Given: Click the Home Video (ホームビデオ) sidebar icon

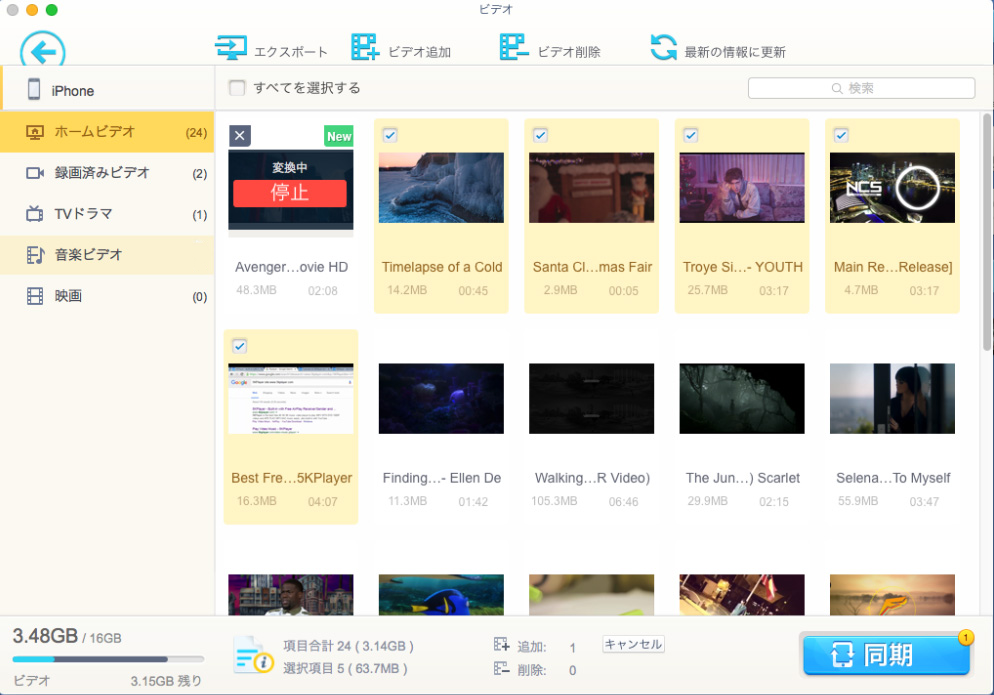Looking at the screenshot, I should [35, 132].
